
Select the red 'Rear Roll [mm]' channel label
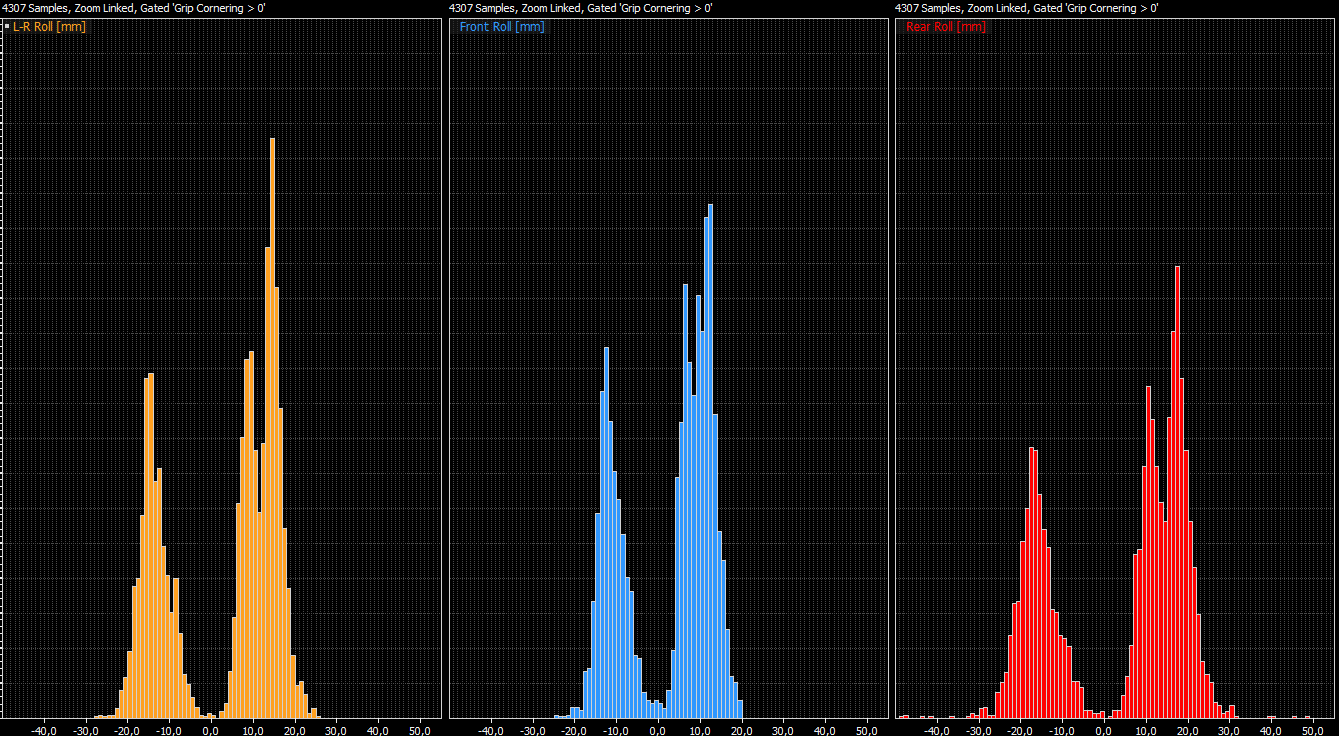tap(946, 27)
